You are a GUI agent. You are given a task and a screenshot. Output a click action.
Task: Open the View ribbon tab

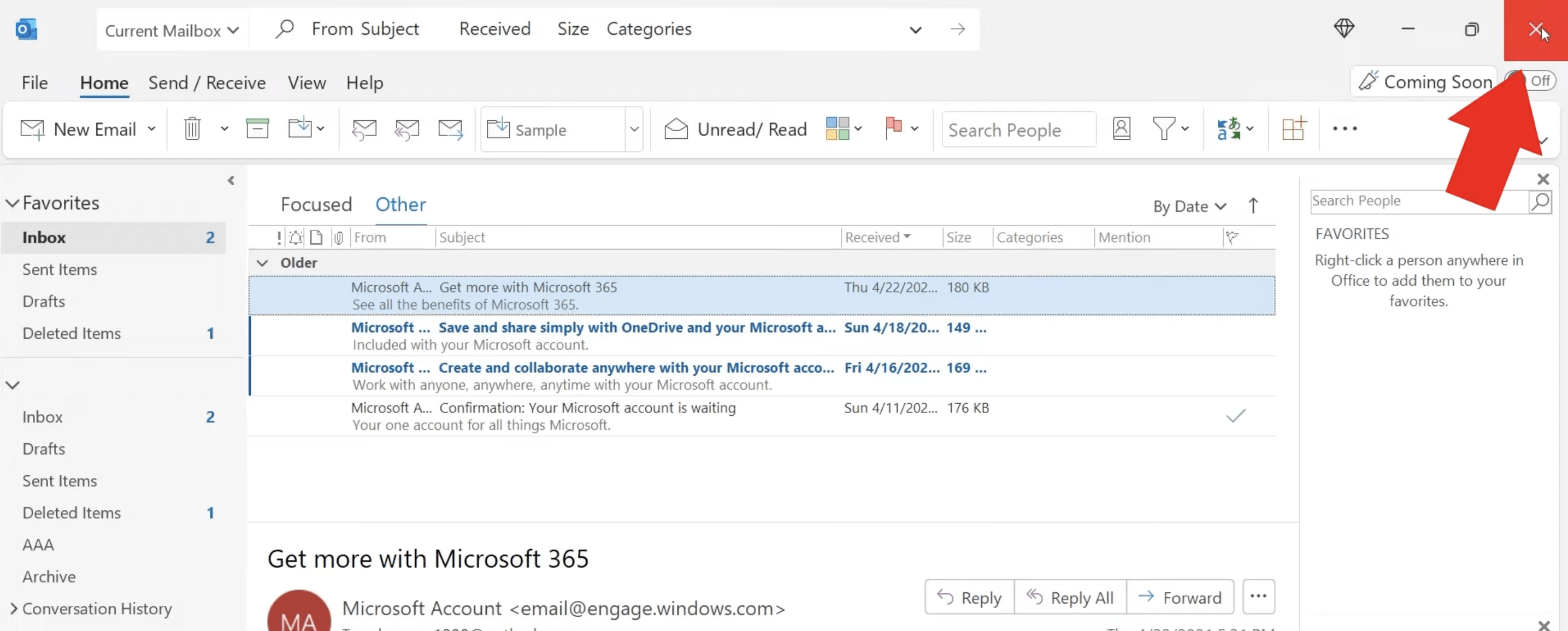pyautogui.click(x=307, y=82)
